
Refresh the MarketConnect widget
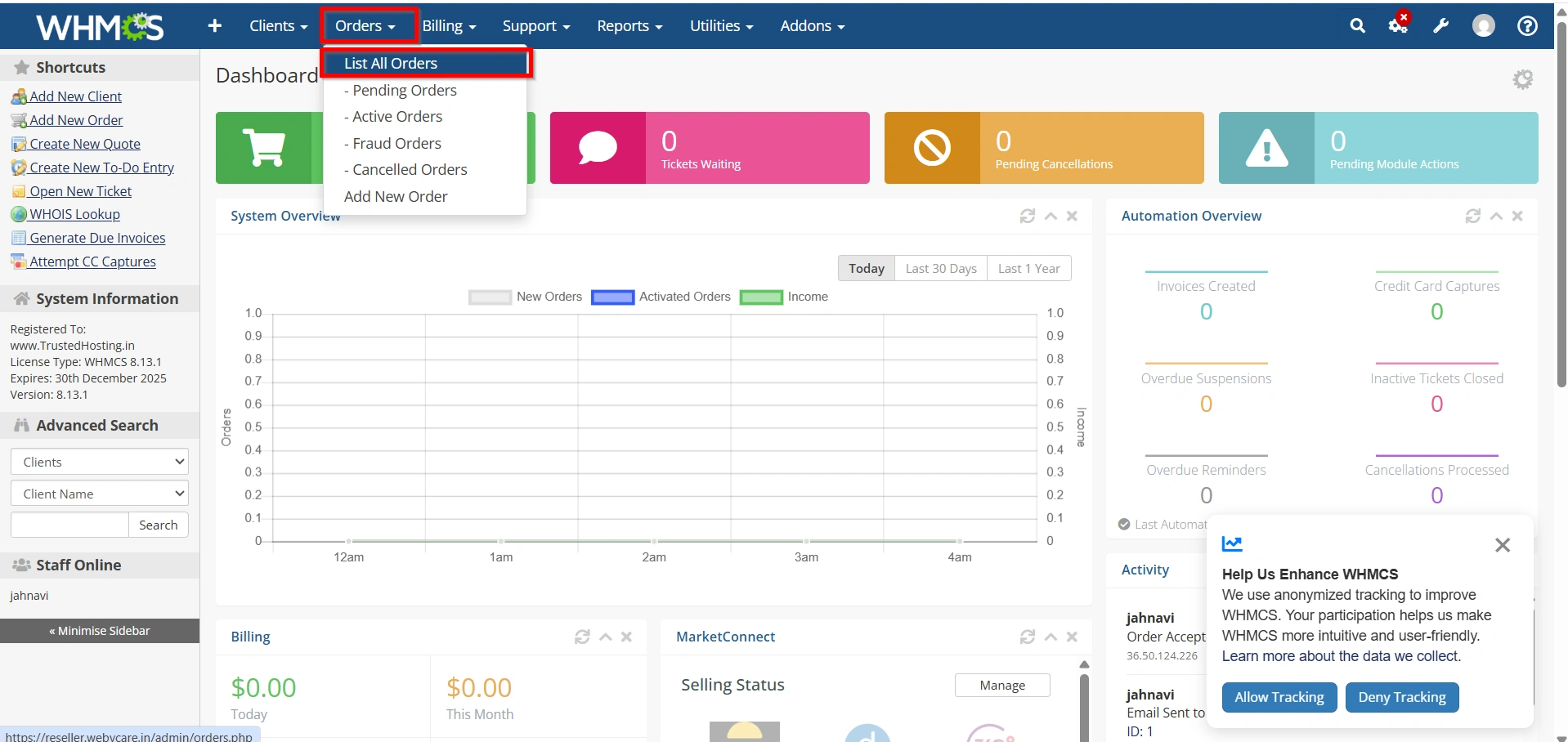1028,637
